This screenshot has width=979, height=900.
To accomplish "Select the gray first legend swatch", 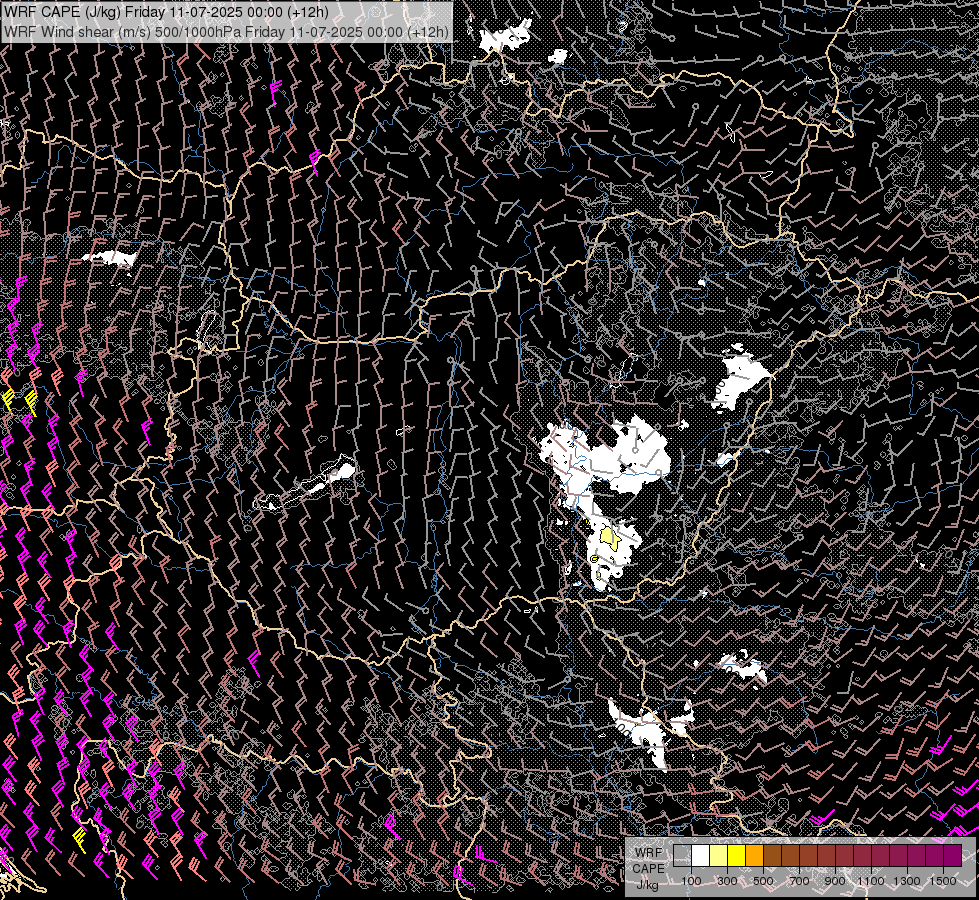I will click(682, 856).
